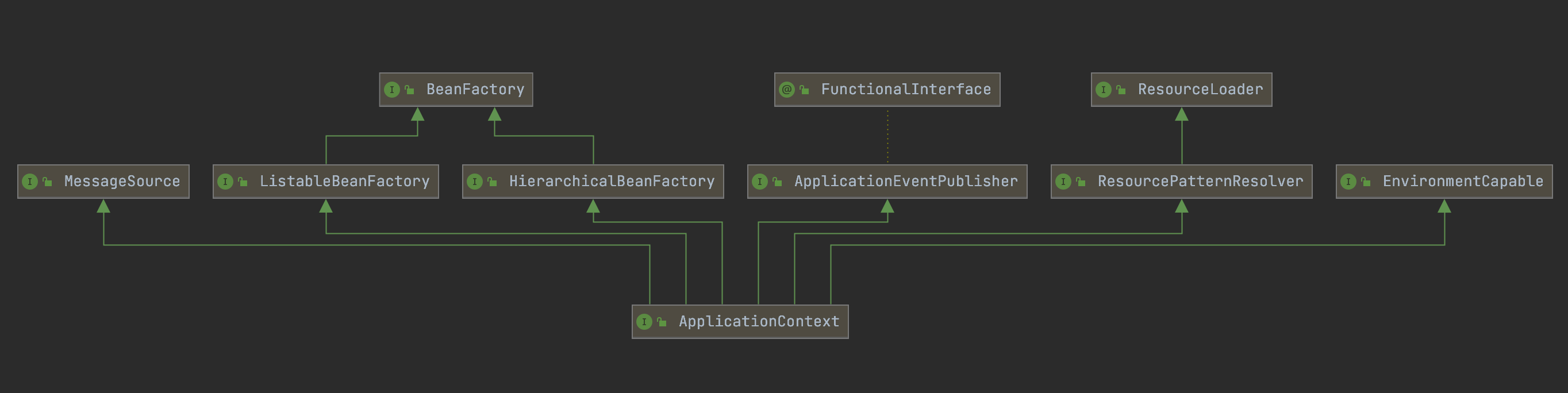Click the interface icon on ApplicationEventPublisher node
Screen dimensions: 1568x393
760,182
